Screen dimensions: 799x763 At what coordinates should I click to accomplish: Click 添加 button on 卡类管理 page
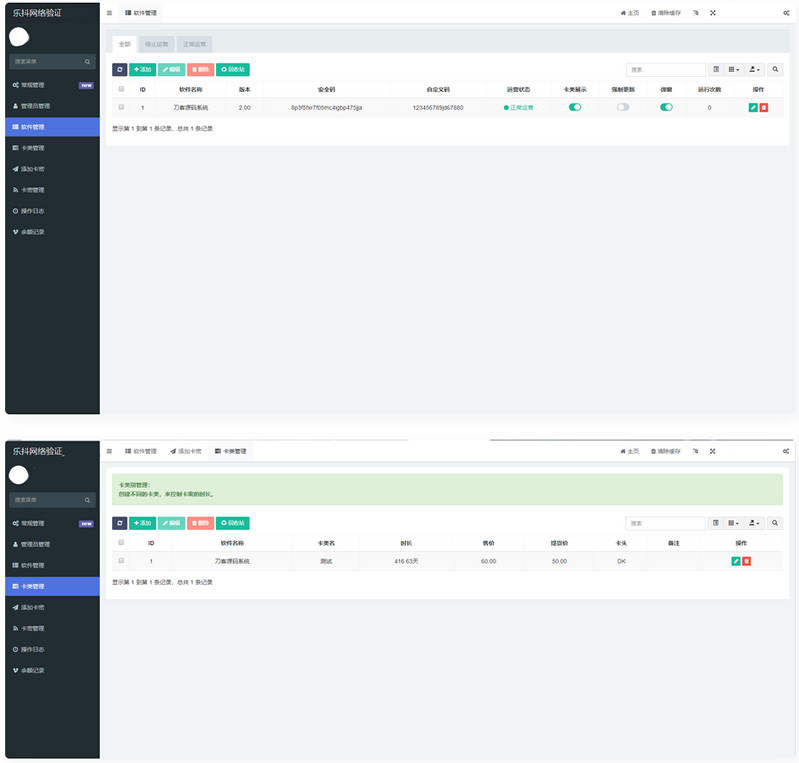pos(142,523)
